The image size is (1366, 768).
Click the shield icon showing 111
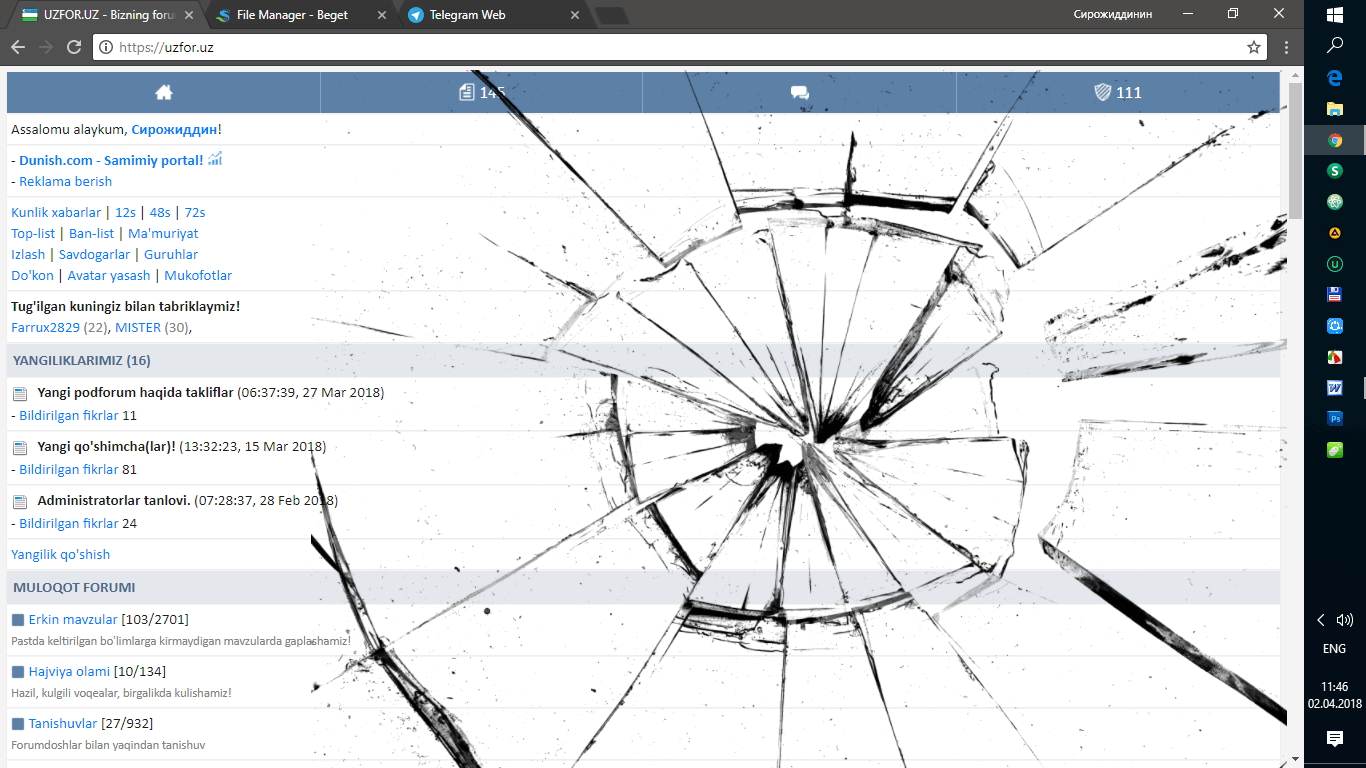[x=1102, y=92]
